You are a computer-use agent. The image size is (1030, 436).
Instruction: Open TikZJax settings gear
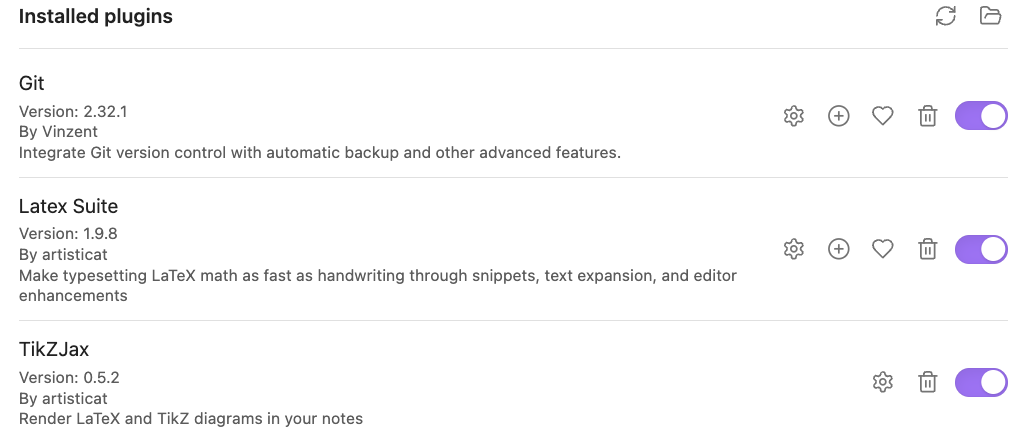(882, 382)
